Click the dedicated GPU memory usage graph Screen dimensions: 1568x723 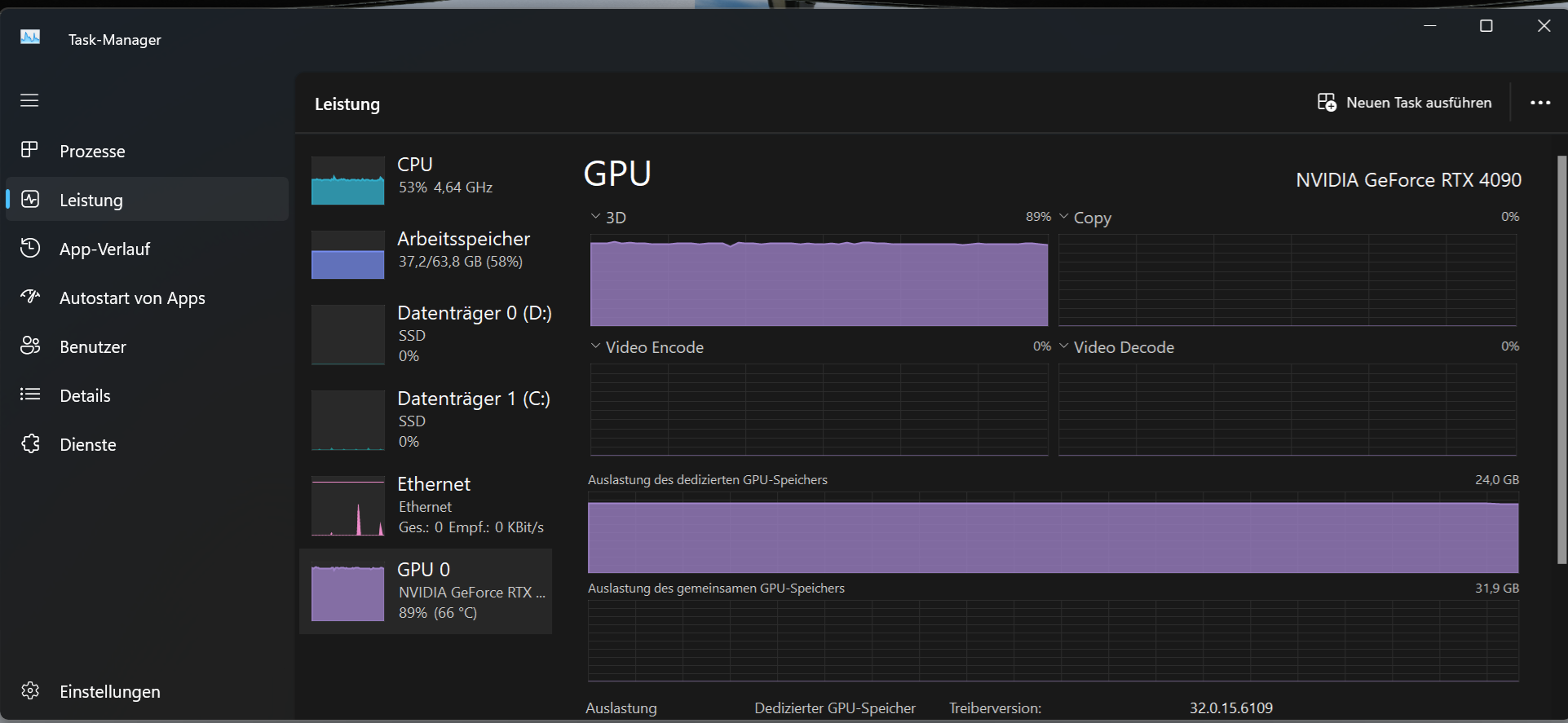(1053, 532)
